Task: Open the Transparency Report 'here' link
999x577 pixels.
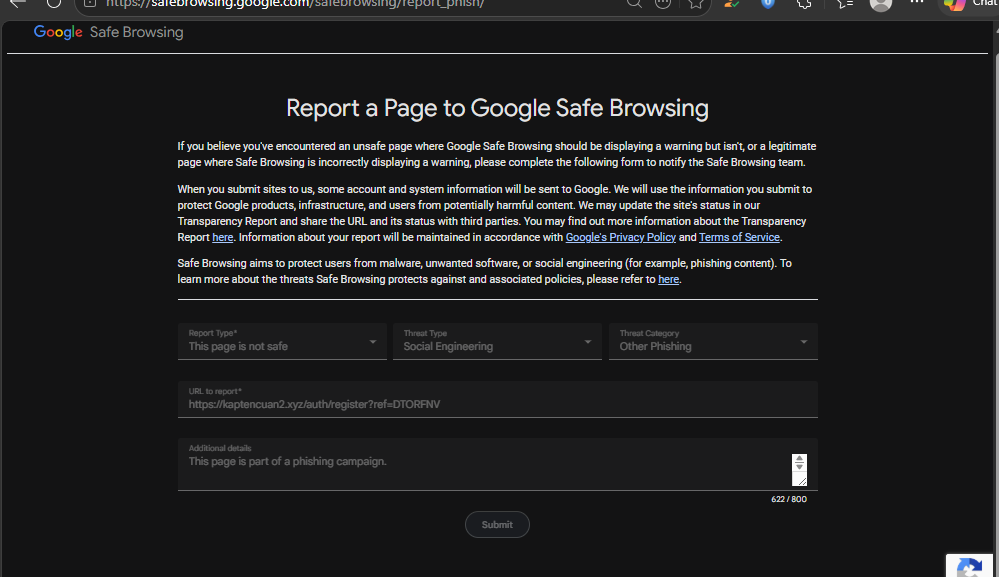Action: pyautogui.click(x=222, y=238)
